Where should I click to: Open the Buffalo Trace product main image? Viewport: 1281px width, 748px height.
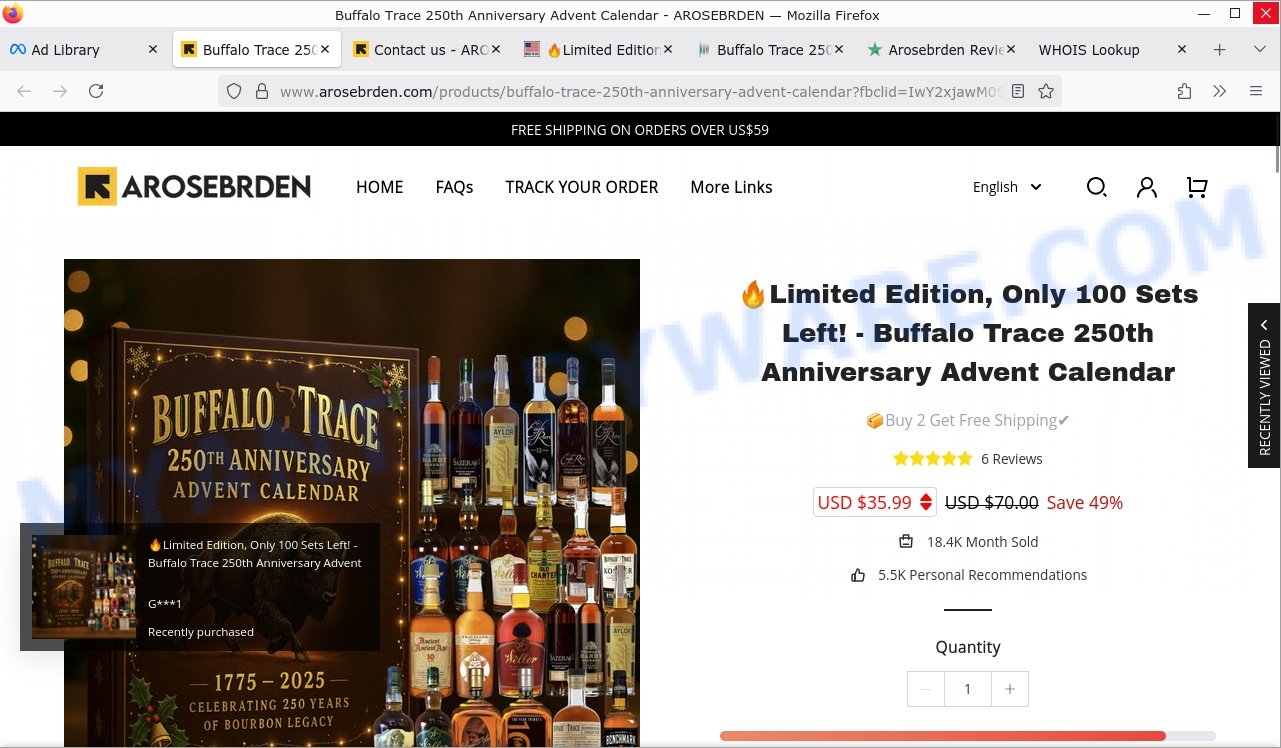tap(352, 503)
